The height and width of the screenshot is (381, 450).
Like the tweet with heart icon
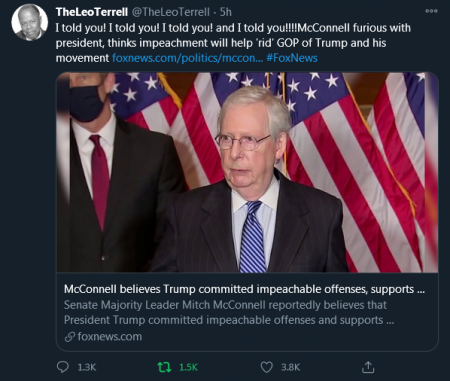point(266,367)
